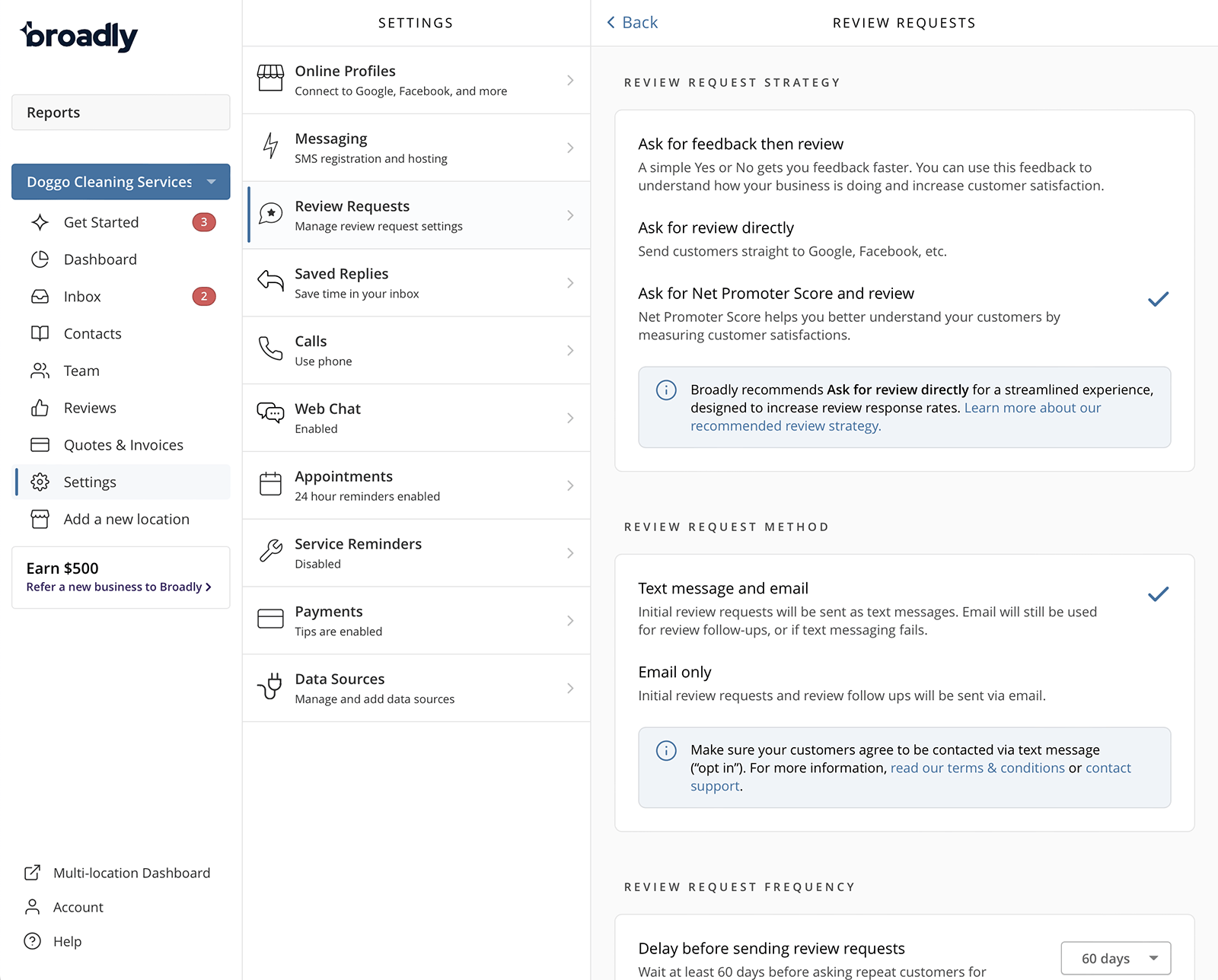This screenshot has height=980, width=1218.
Task: Click the contact support link
Action: pyautogui.click(x=910, y=777)
